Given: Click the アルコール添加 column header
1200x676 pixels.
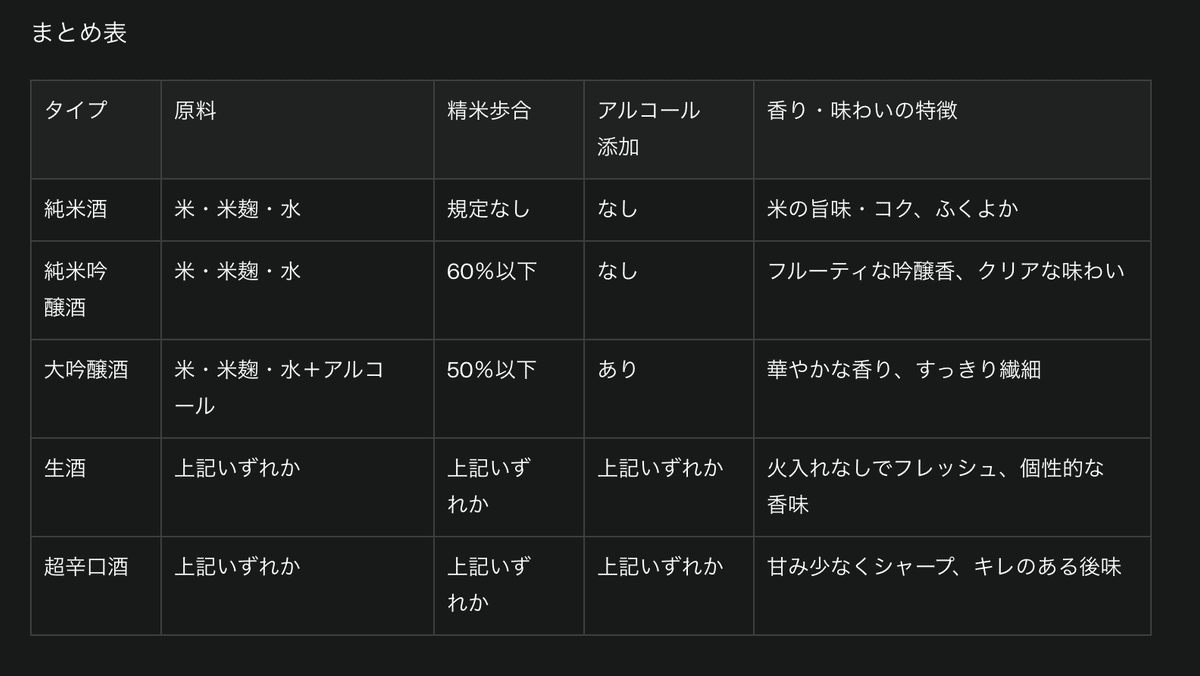Looking at the screenshot, I should (669, 130).
